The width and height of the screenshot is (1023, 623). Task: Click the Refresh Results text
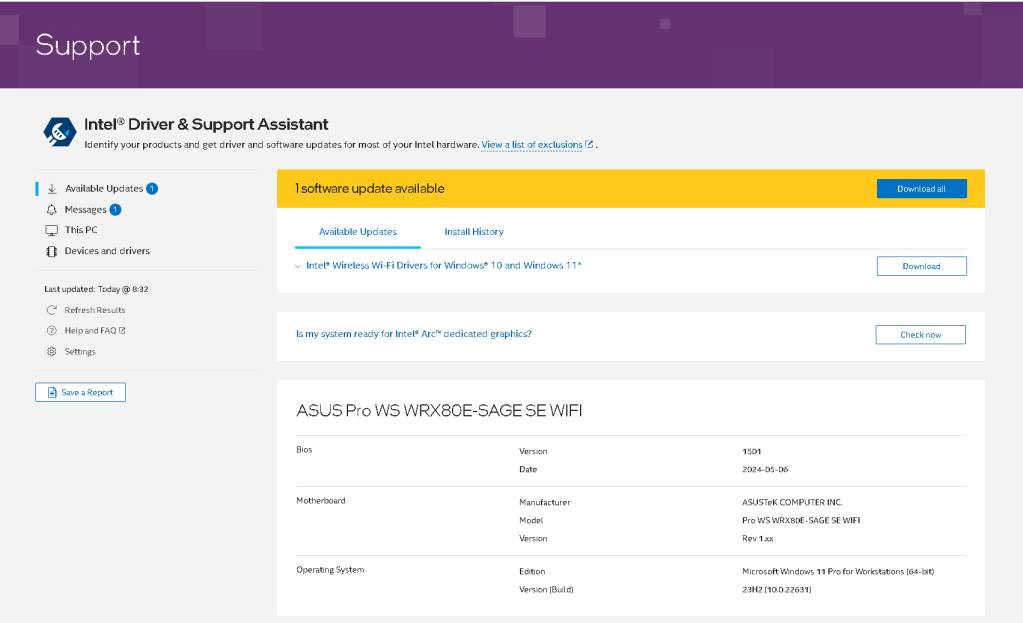tap(95, 310)
